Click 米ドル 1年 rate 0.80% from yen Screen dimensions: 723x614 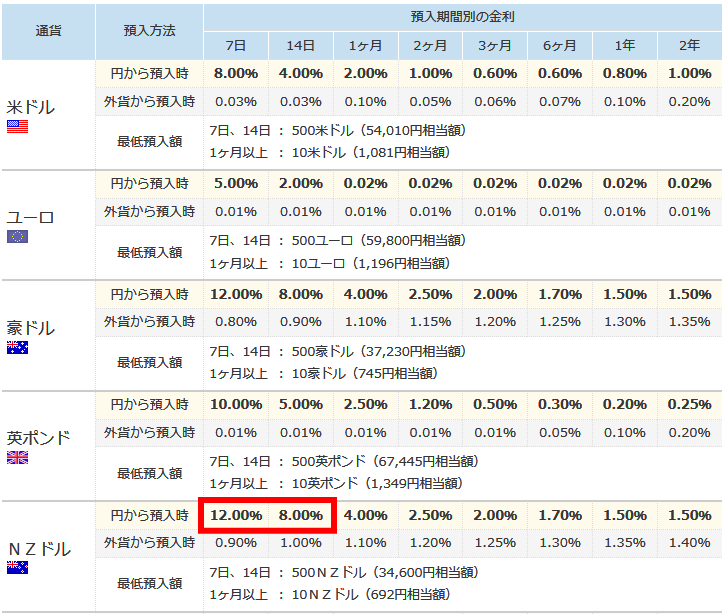[x=625, y=73]
